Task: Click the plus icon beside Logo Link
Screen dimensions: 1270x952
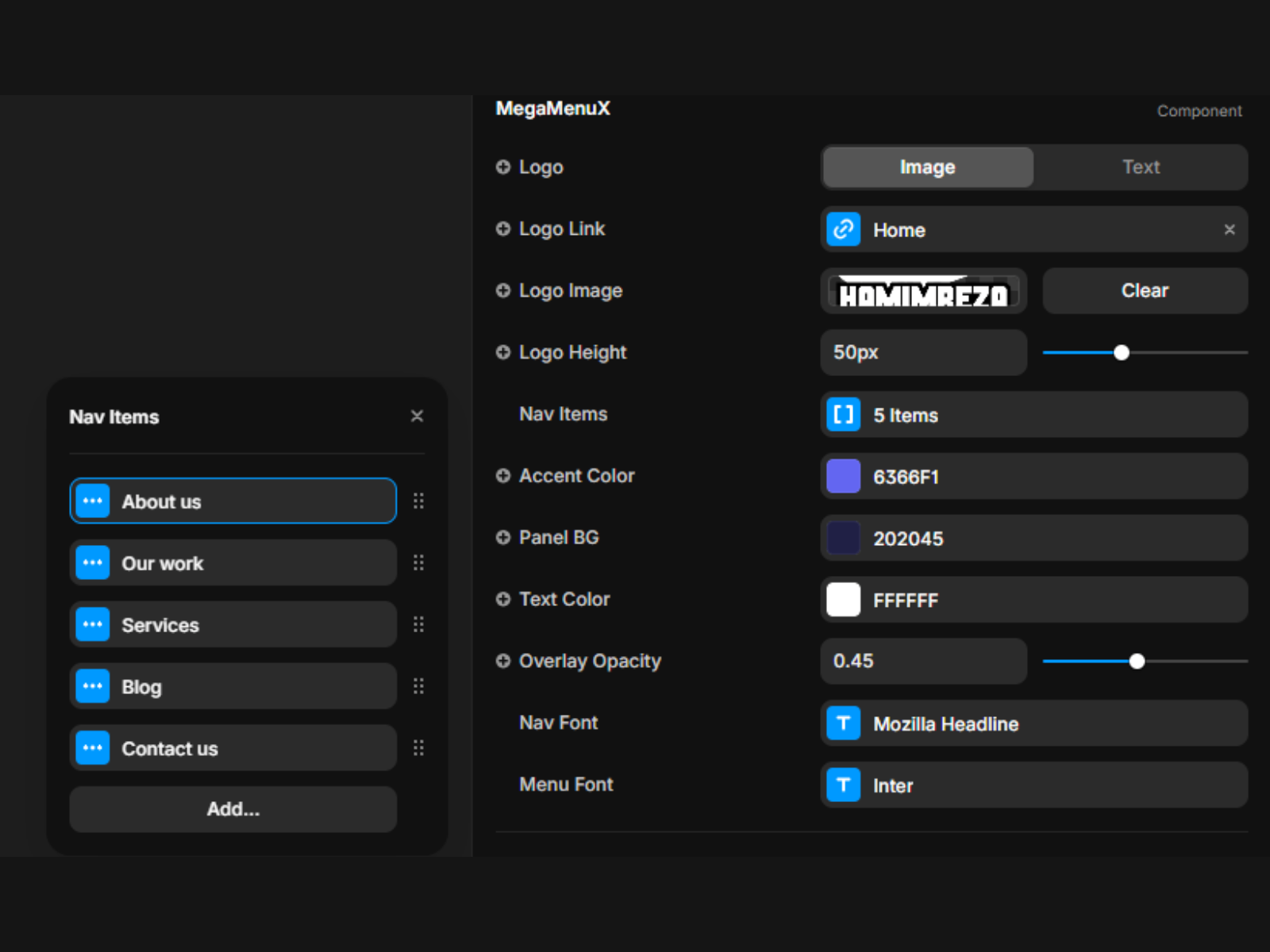Action: 502,229
